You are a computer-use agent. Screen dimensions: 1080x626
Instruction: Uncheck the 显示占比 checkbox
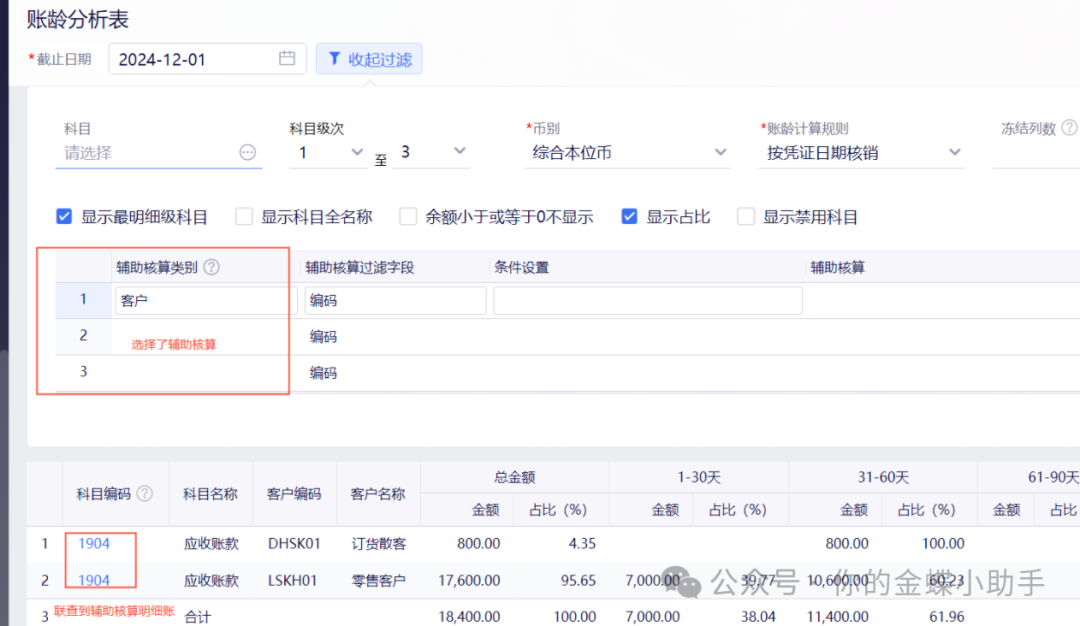(x=629, y=216)
